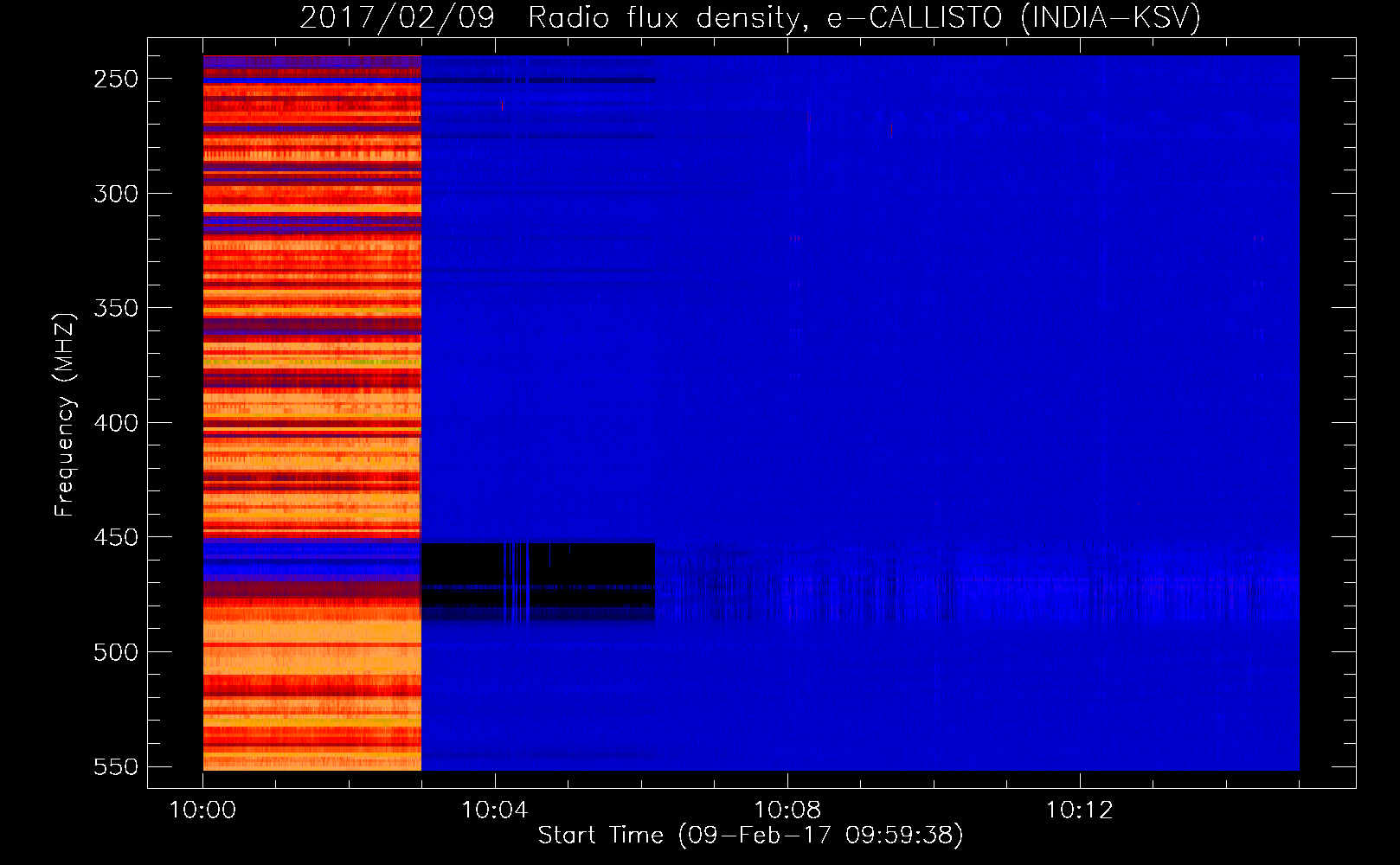Screen dimensions: 1400x865
Task: Click the '250' frequency tick label
Action: [116, 79]
